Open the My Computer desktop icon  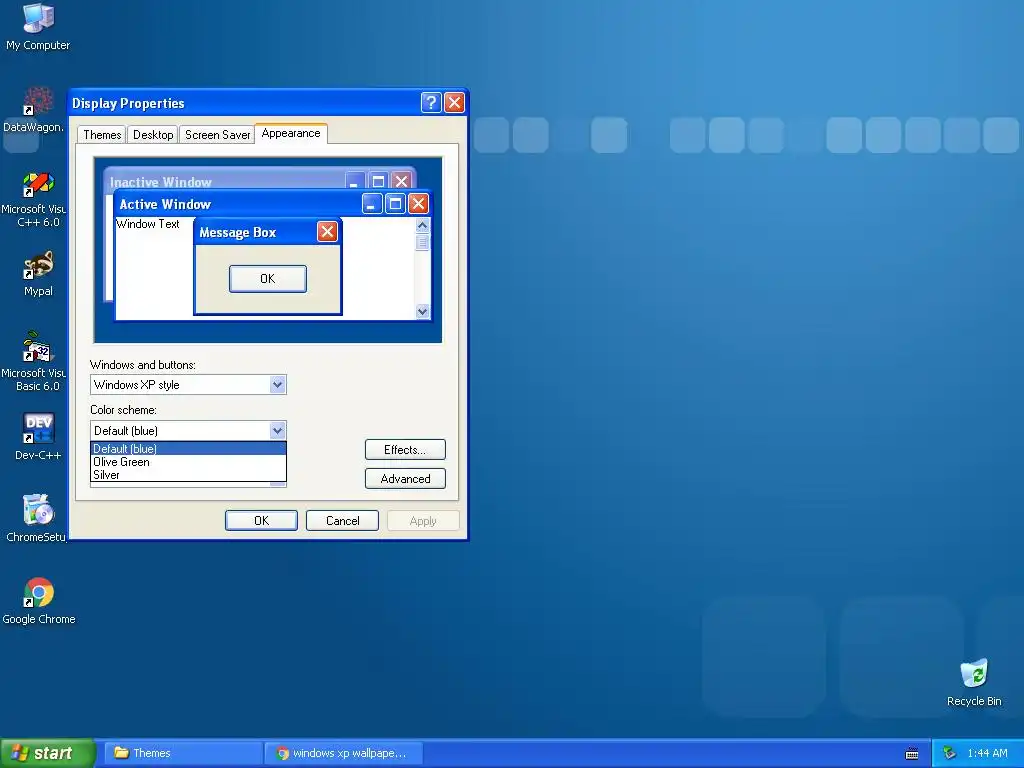38,27
